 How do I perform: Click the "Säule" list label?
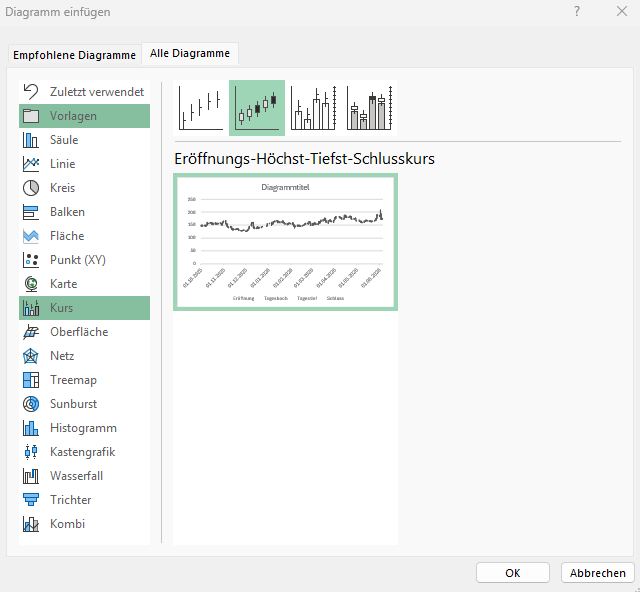[64, 140]
